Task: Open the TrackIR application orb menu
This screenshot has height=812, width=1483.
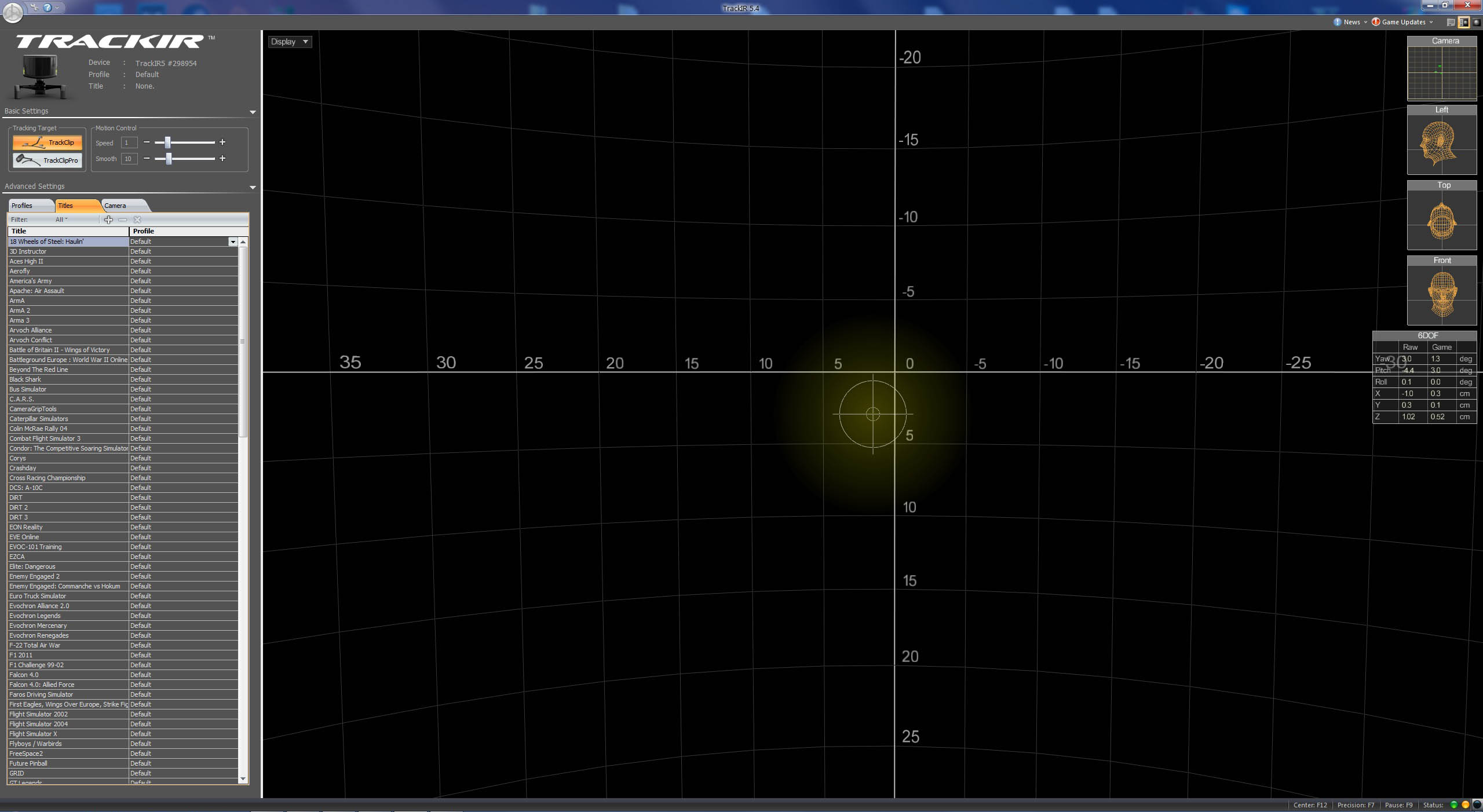Action: click(13, 12)
